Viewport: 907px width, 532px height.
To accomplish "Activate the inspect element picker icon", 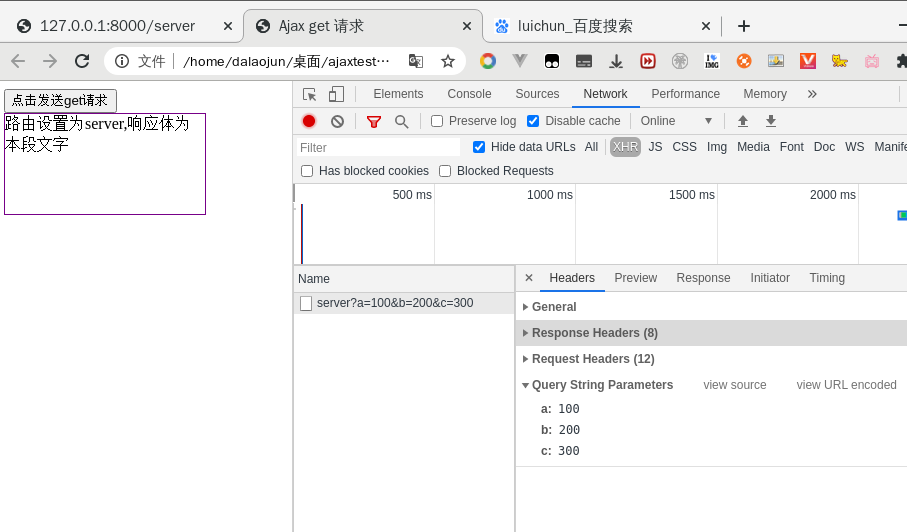I will [x=309, y=94].
